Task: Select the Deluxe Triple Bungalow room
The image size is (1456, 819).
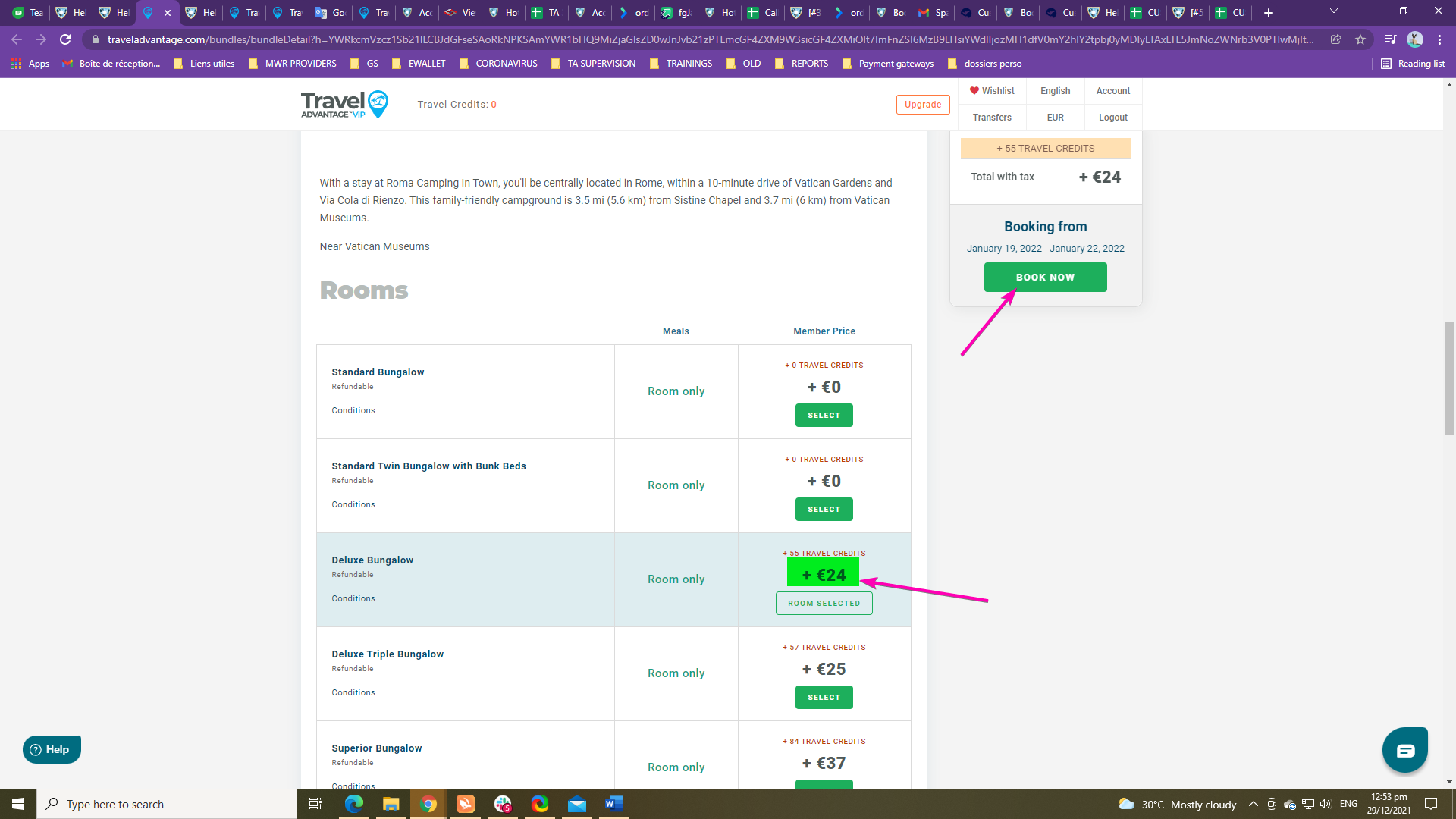Action: click(824, 698)
